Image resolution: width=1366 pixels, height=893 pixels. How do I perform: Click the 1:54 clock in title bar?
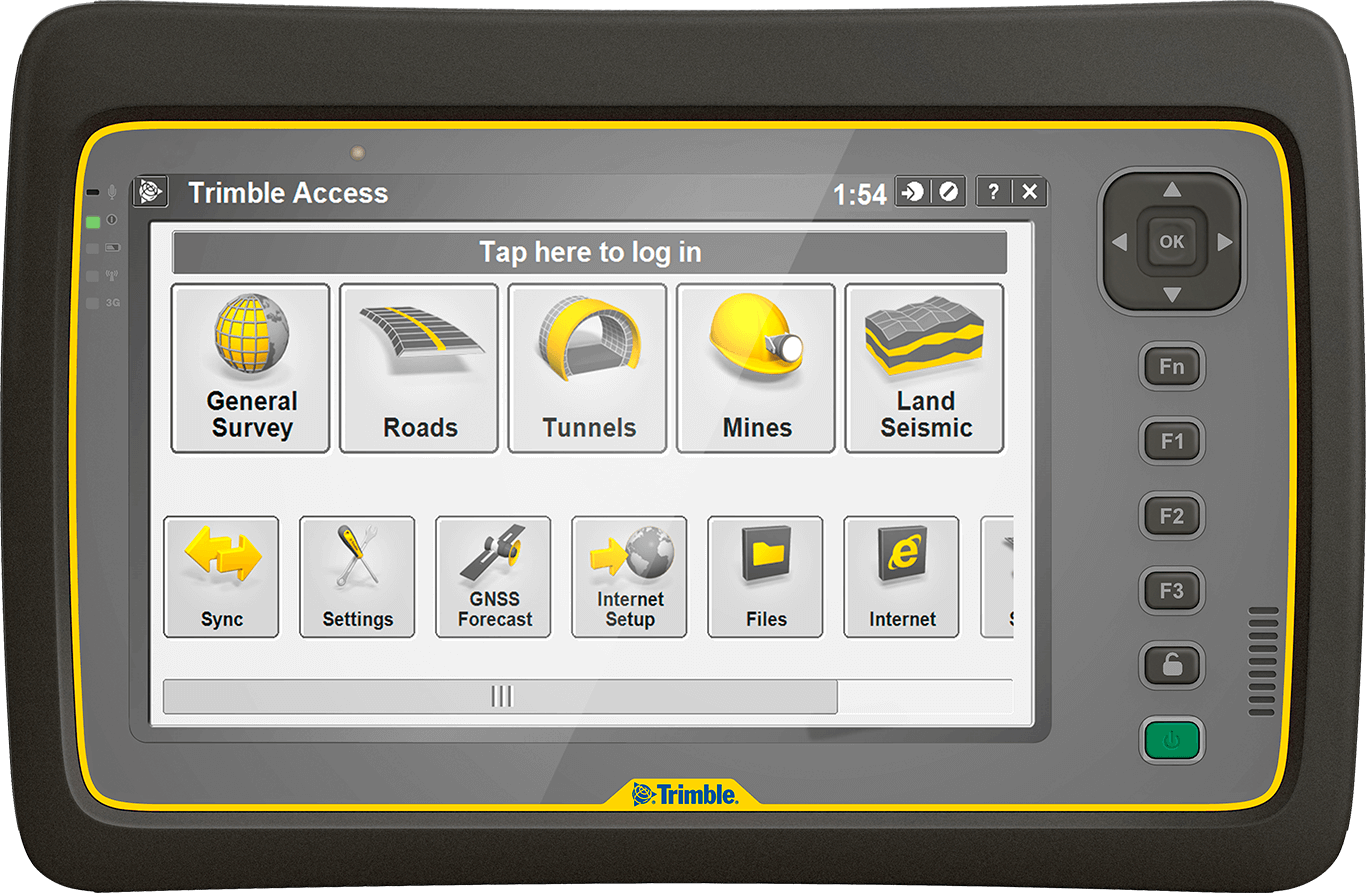coord(860,194)
